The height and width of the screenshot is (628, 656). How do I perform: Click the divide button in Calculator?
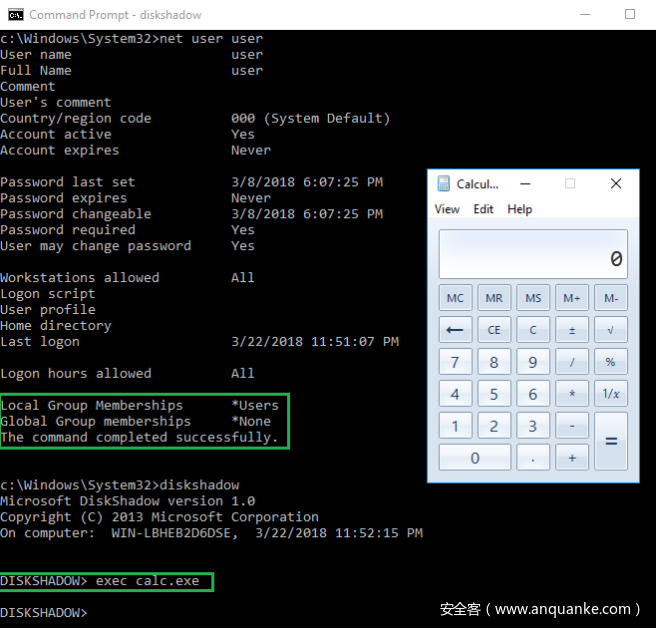click(572, 362)
